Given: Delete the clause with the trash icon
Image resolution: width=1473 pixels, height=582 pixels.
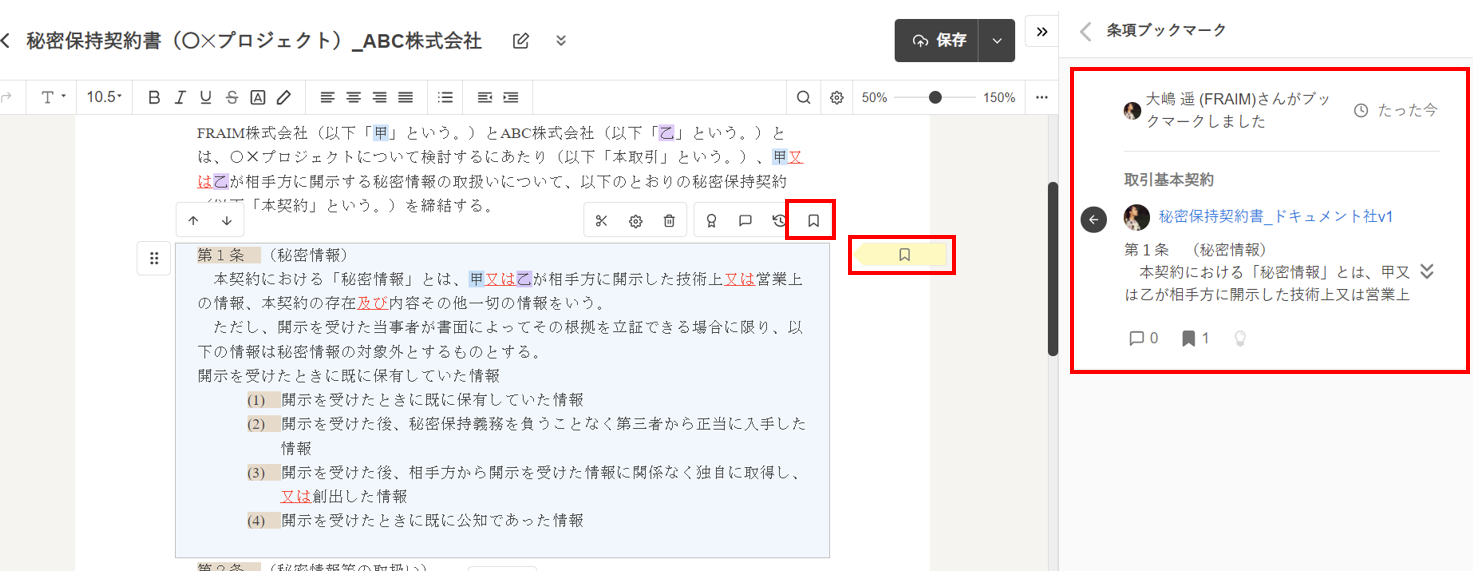Looking at the screenshot, I should (x=669, y=221).
